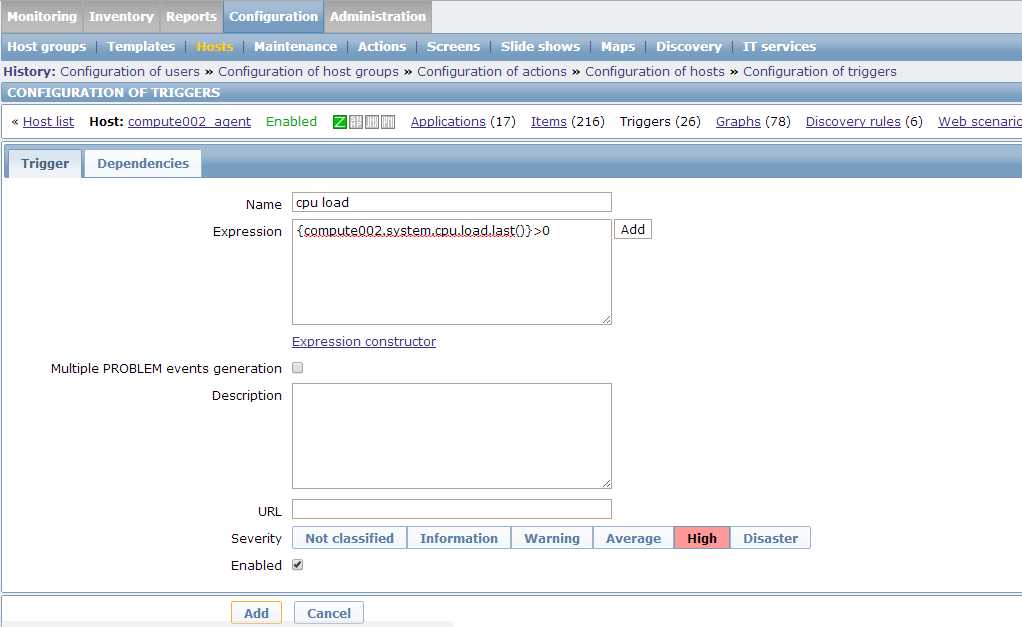Open Applications link
Screen dimensions: 1022x627
448,122
